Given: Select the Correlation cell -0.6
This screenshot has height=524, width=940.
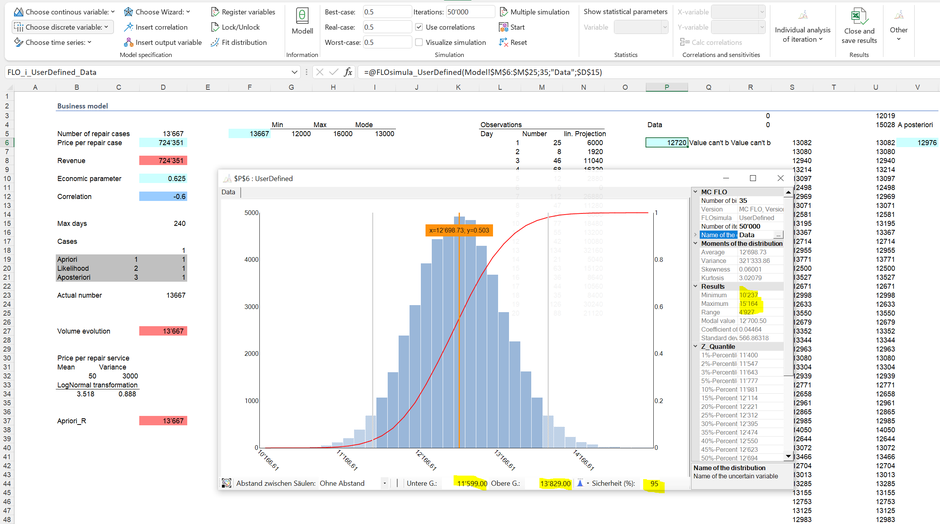Looking at the screenshot, I should pos(163,197).
